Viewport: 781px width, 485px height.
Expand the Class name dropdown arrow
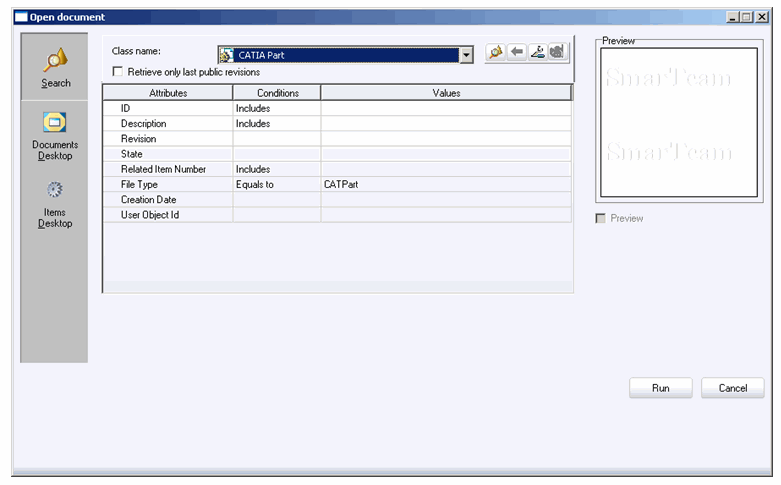coord(466,55)
